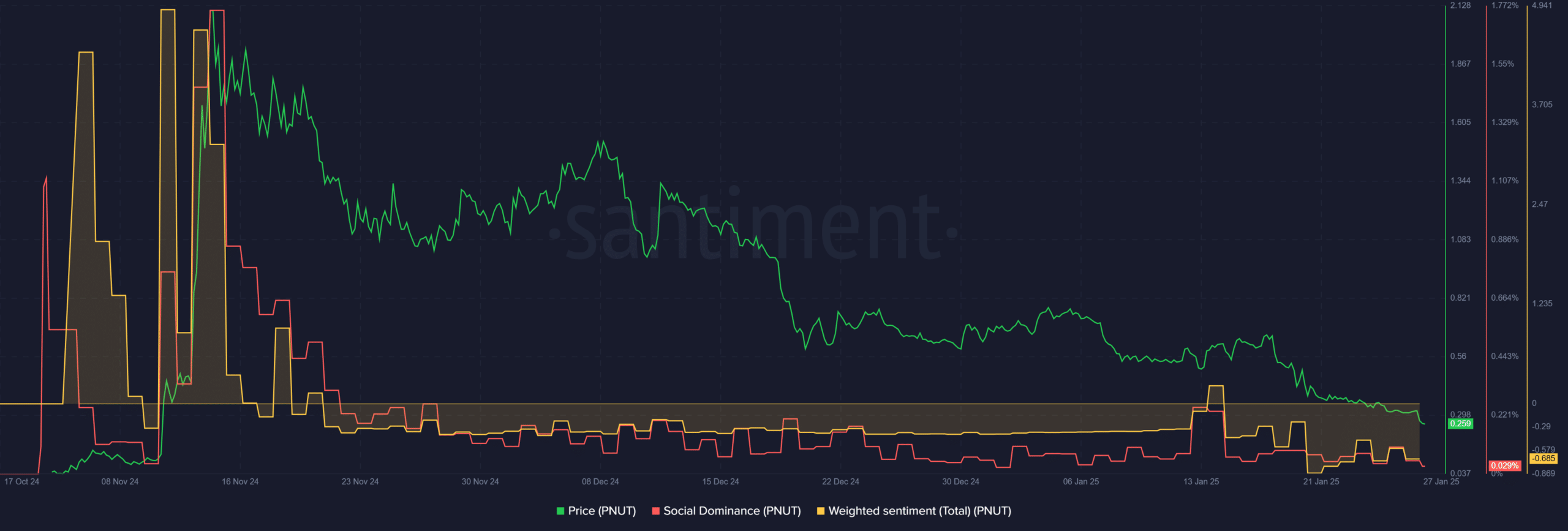Click the 1.083 price axis tick

pyautogui.click(x=1461, y=239)
